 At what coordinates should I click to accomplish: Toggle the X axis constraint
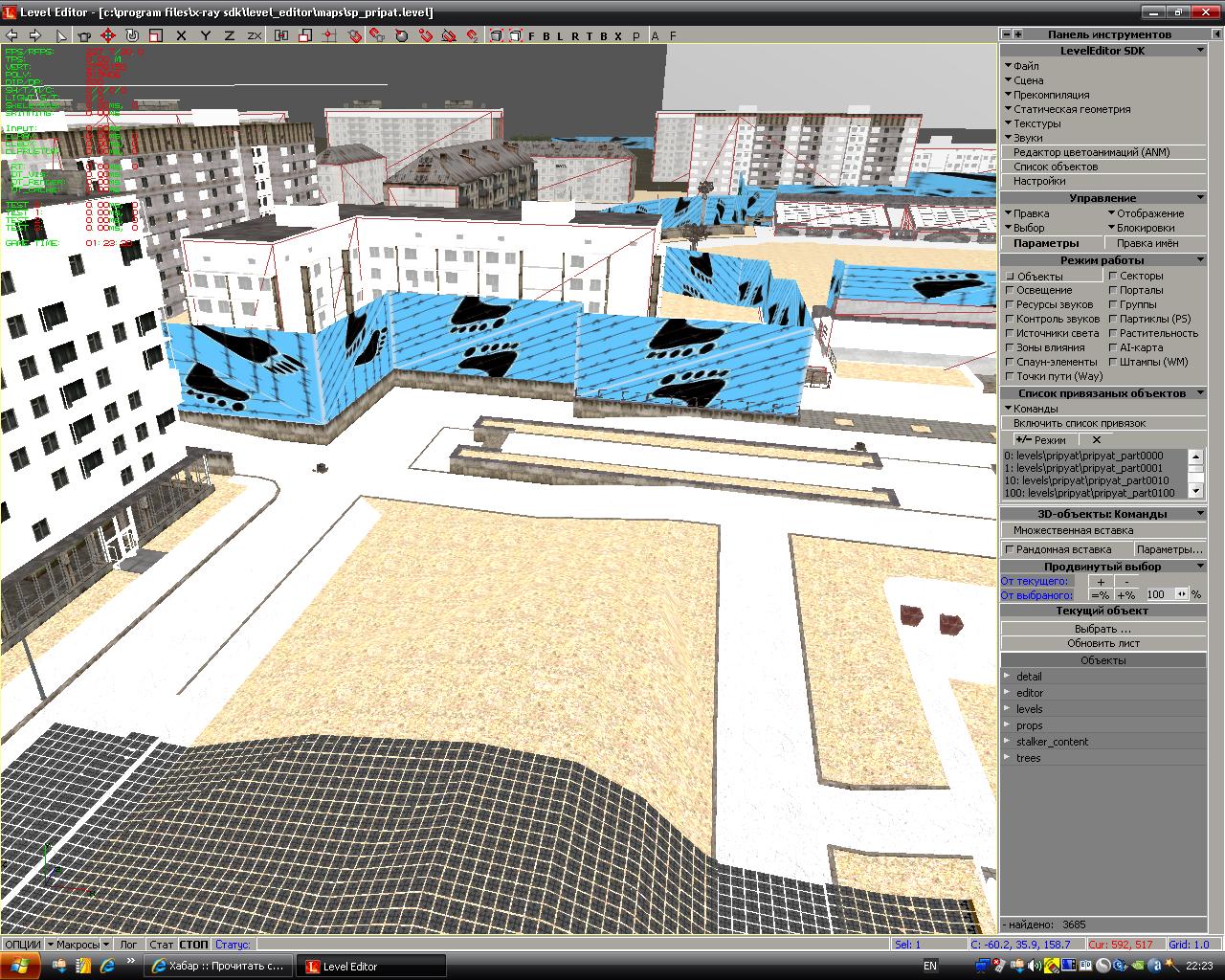181,35
